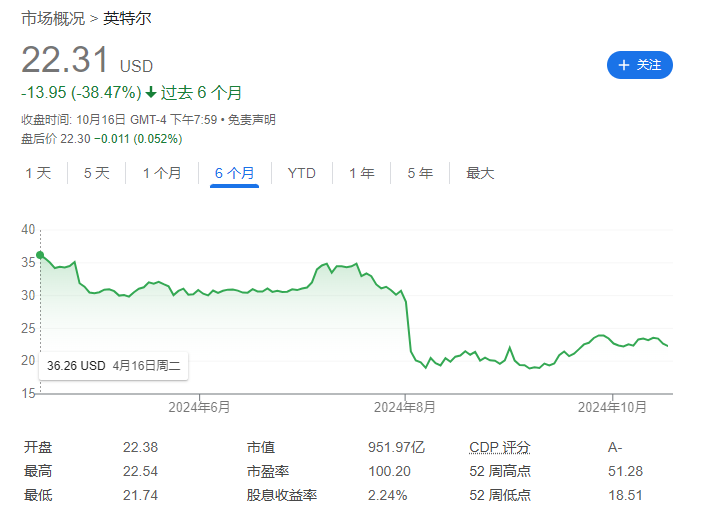Click the plus icon in 关注 button
The image size is (711, 510).
coord(624,65)
